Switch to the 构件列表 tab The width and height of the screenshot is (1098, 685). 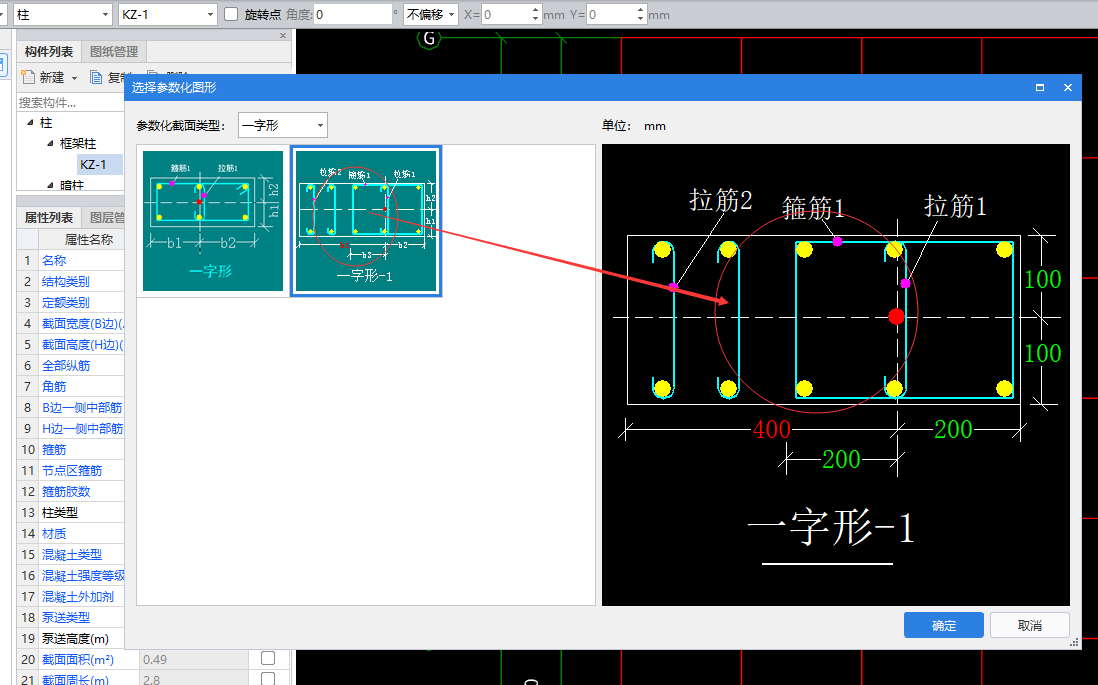49,52
